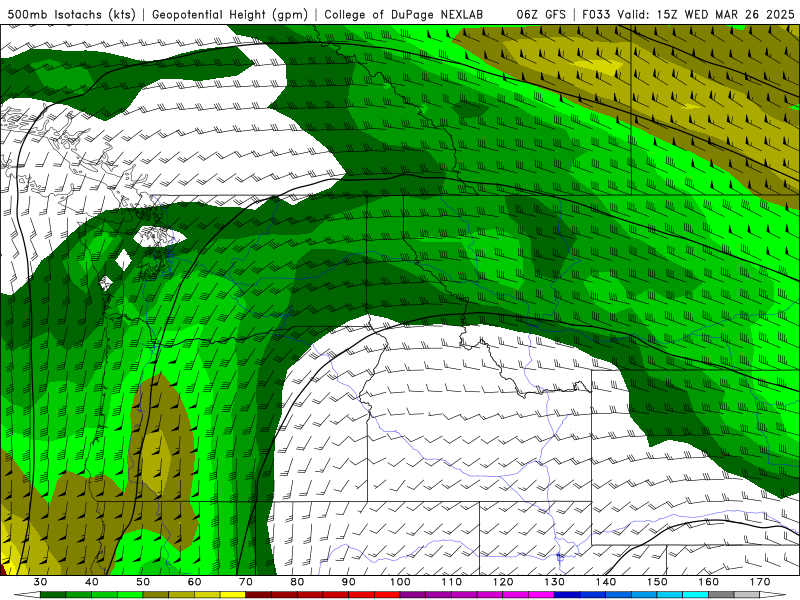This screenshot has width=800, height=600.
Task: Click the legend value 50
Action: pyautogui.click(x=143, y=582)
